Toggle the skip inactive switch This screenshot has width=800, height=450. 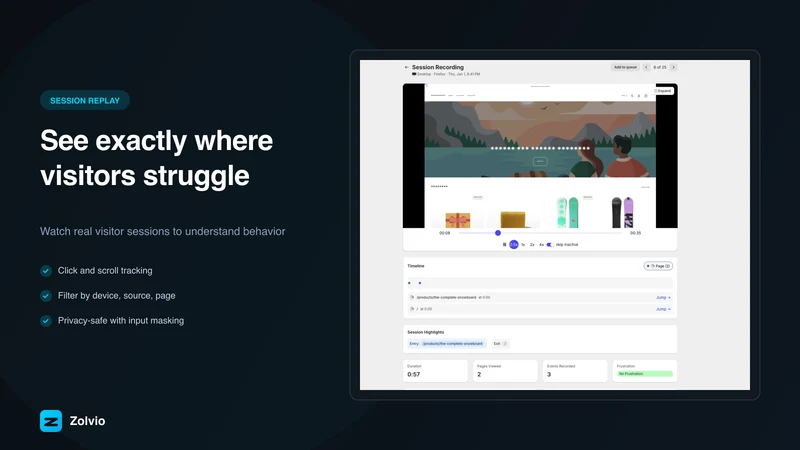549,245
